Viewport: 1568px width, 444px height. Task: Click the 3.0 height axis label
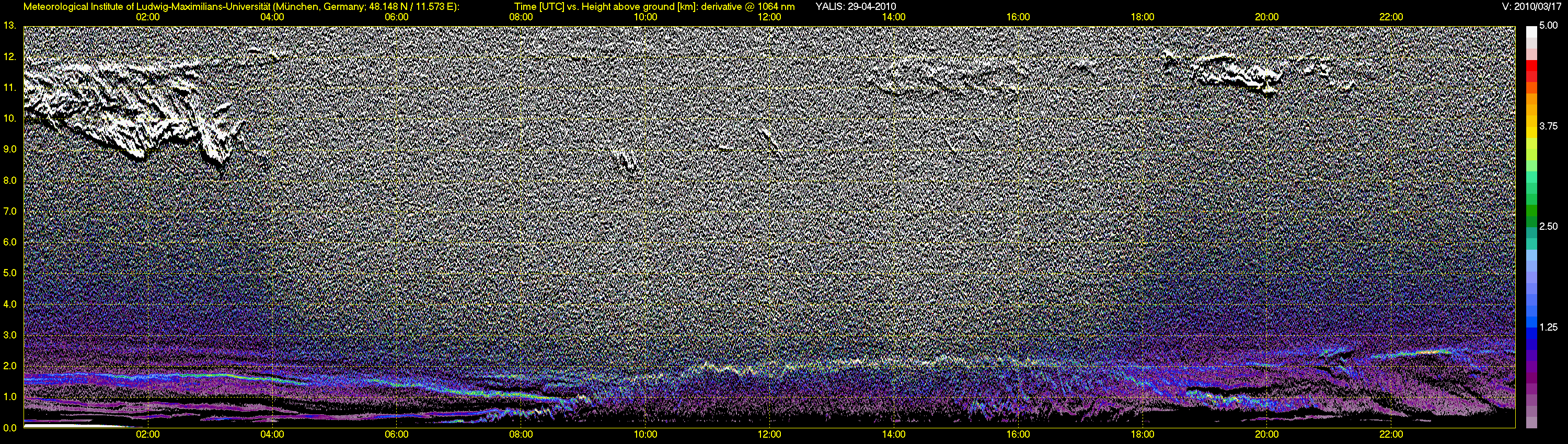[x=10, y=335]
